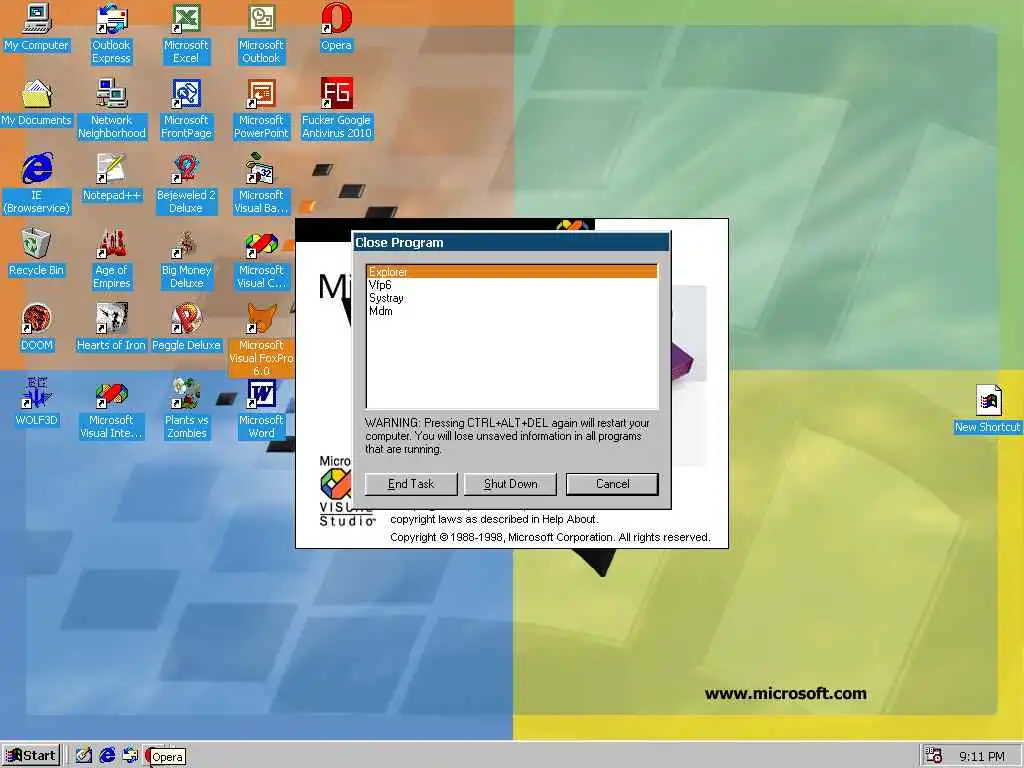Viewport: 1024px width, 768px height.
Task: Select Systray in the task list
Action: click(512, 298)
